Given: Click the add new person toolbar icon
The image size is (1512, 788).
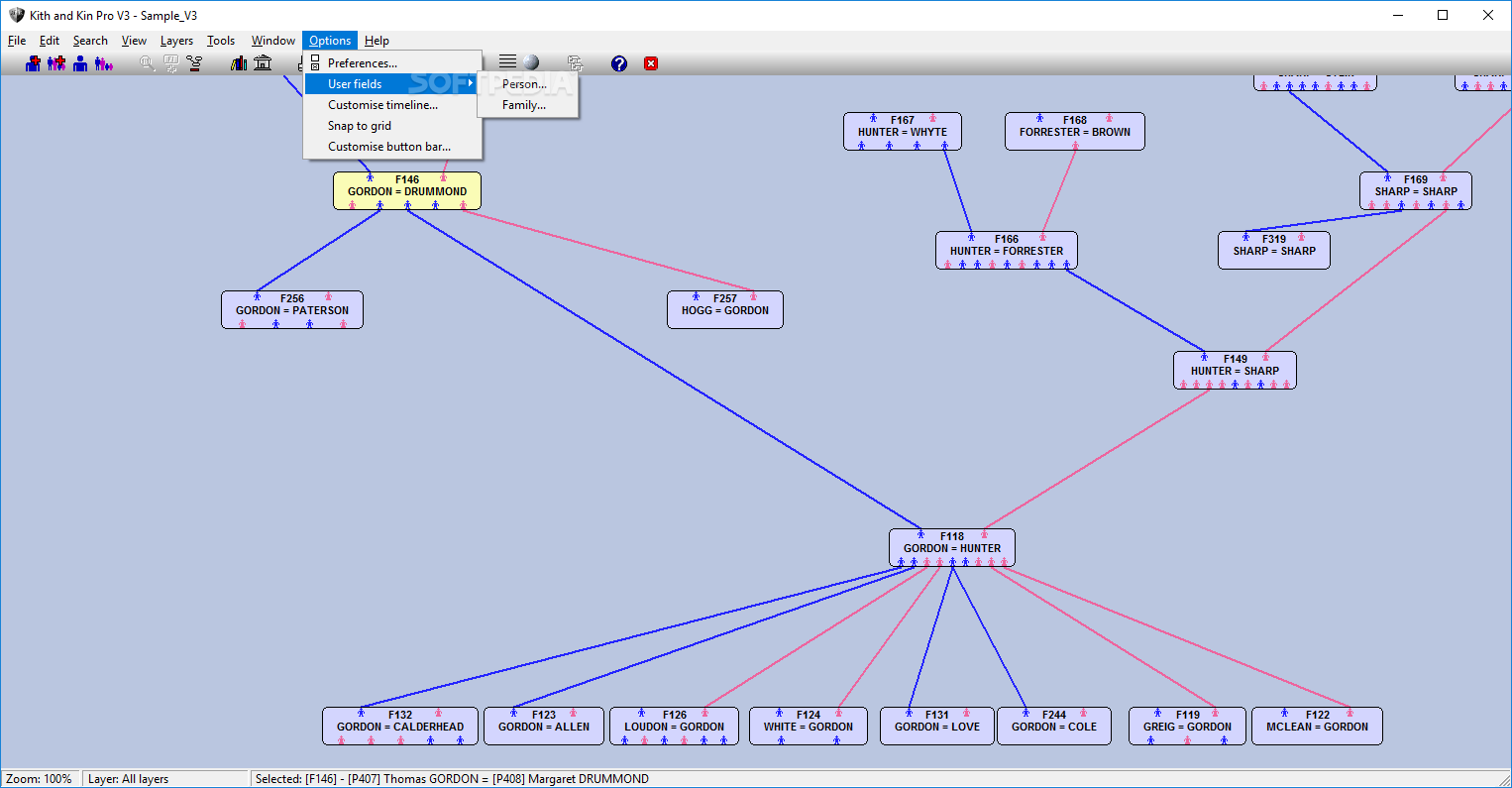Looking at the screenshot, I should (x=34, y=63).
